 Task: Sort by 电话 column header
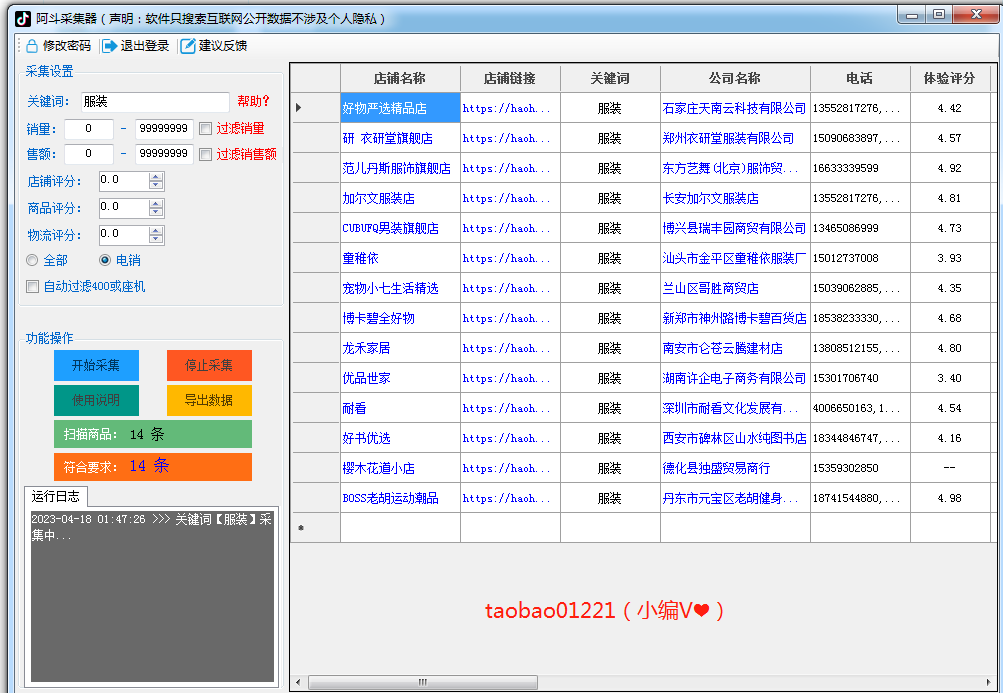[860, 79]
